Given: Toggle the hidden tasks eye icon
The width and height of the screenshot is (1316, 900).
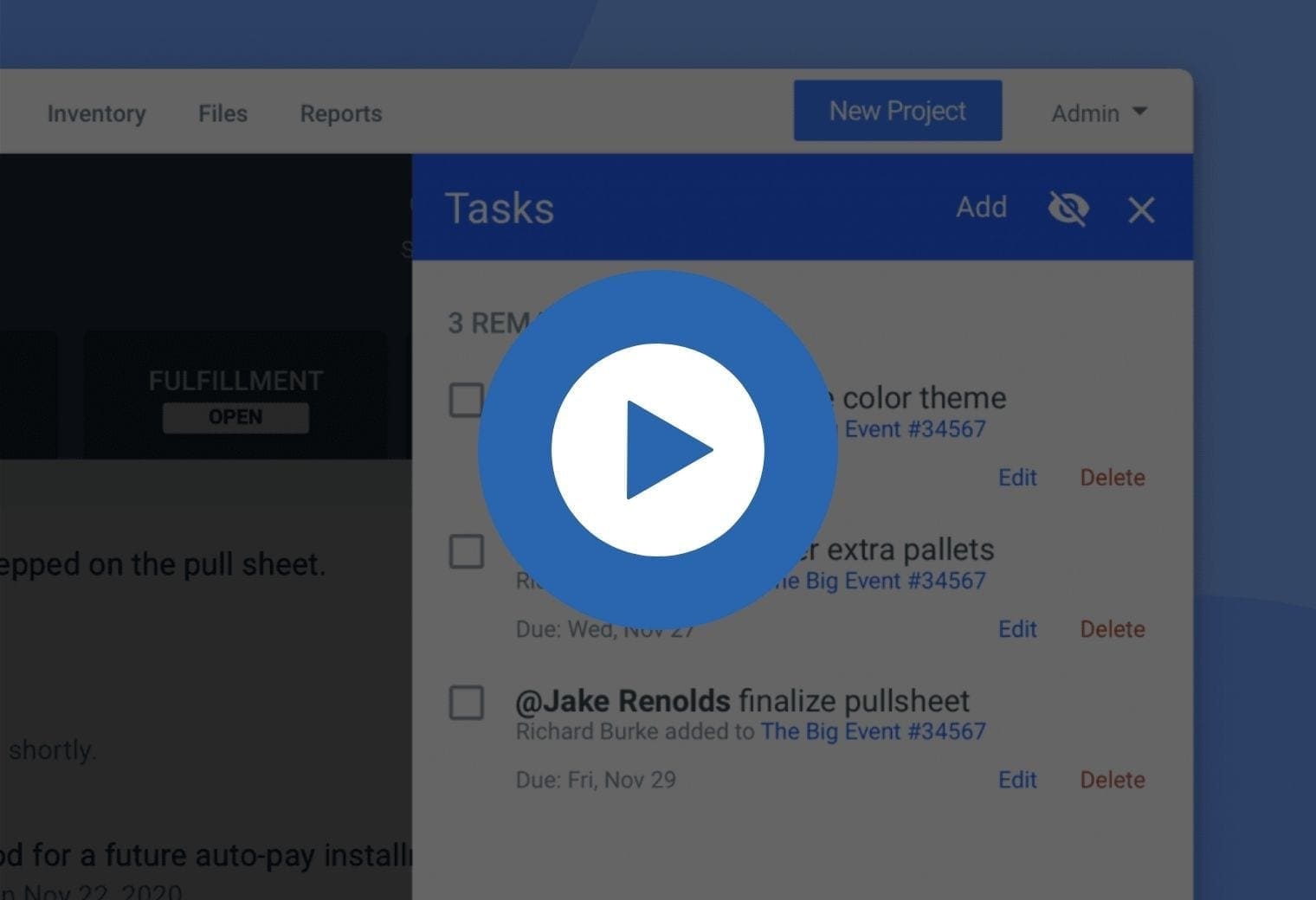Looking at the screenshot, I should coord(1068,209).
